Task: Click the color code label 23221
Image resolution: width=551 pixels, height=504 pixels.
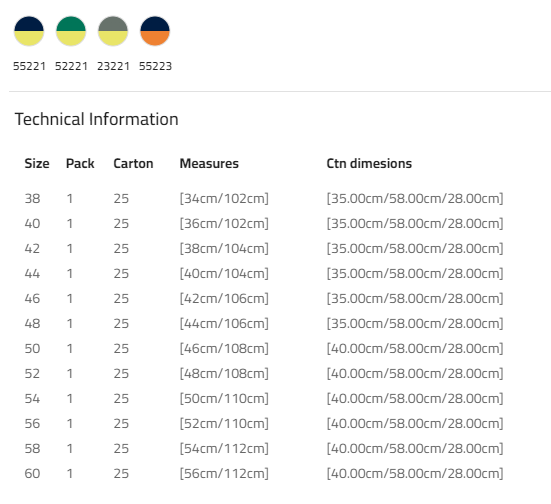Action: [x=113, y=66]
